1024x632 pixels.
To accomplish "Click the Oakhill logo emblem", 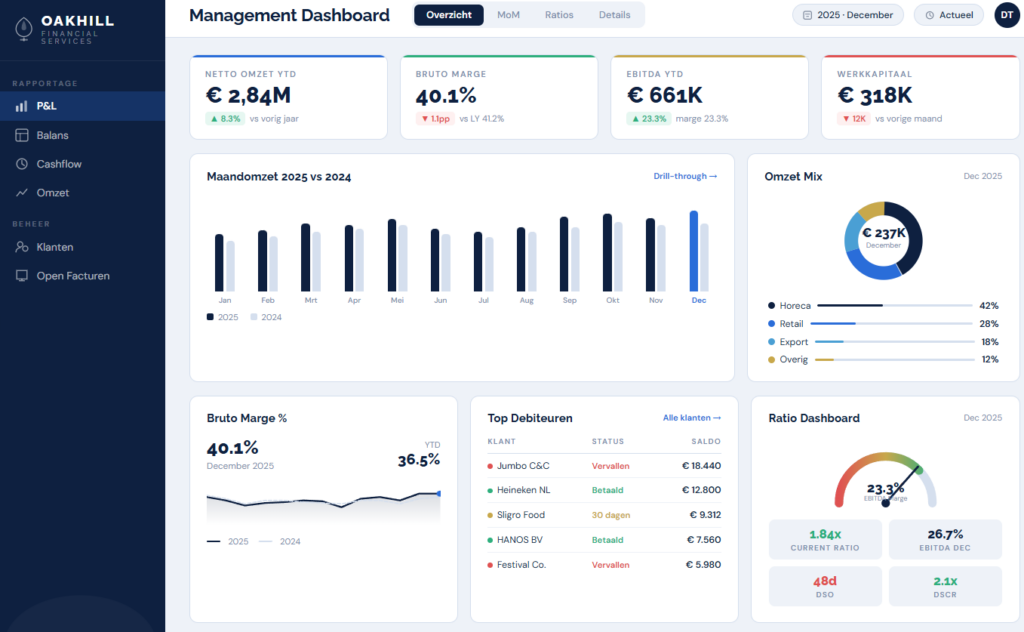I will [23, 27].
